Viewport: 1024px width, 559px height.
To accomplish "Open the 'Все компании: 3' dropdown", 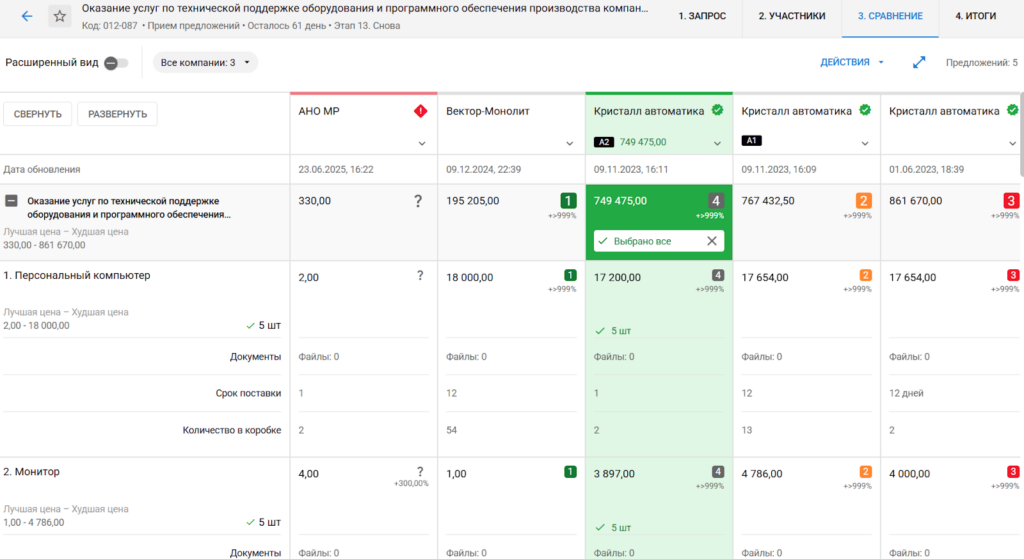I will point(205,63).
